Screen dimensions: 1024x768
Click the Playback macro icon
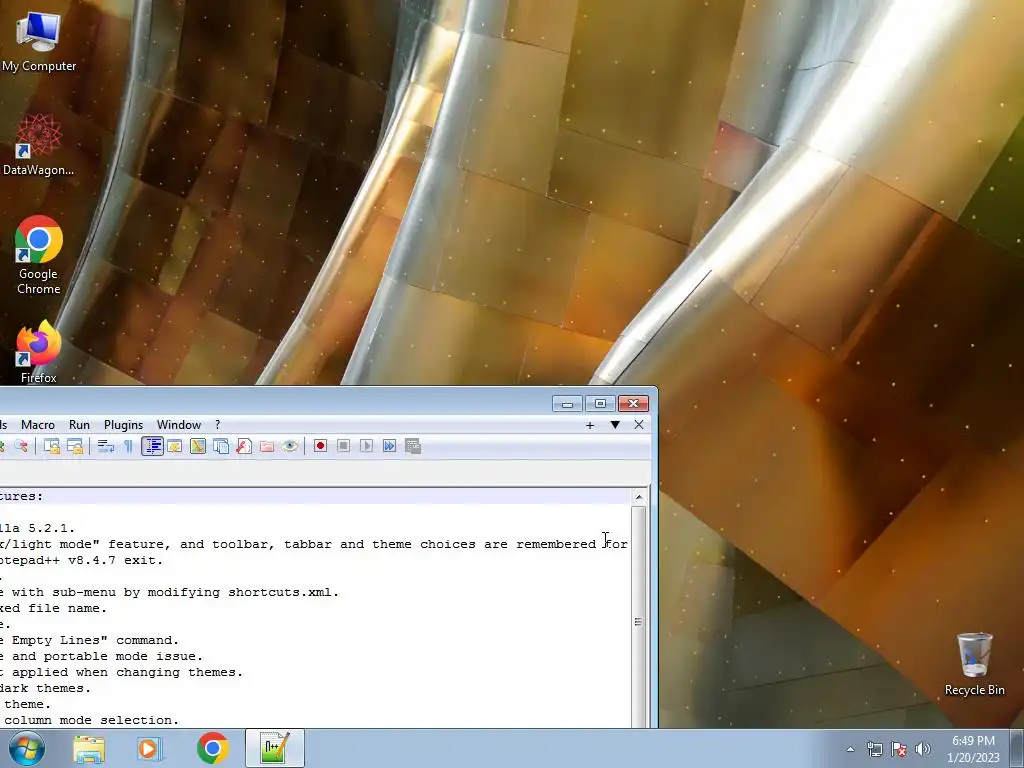click(x=366, y=446)
